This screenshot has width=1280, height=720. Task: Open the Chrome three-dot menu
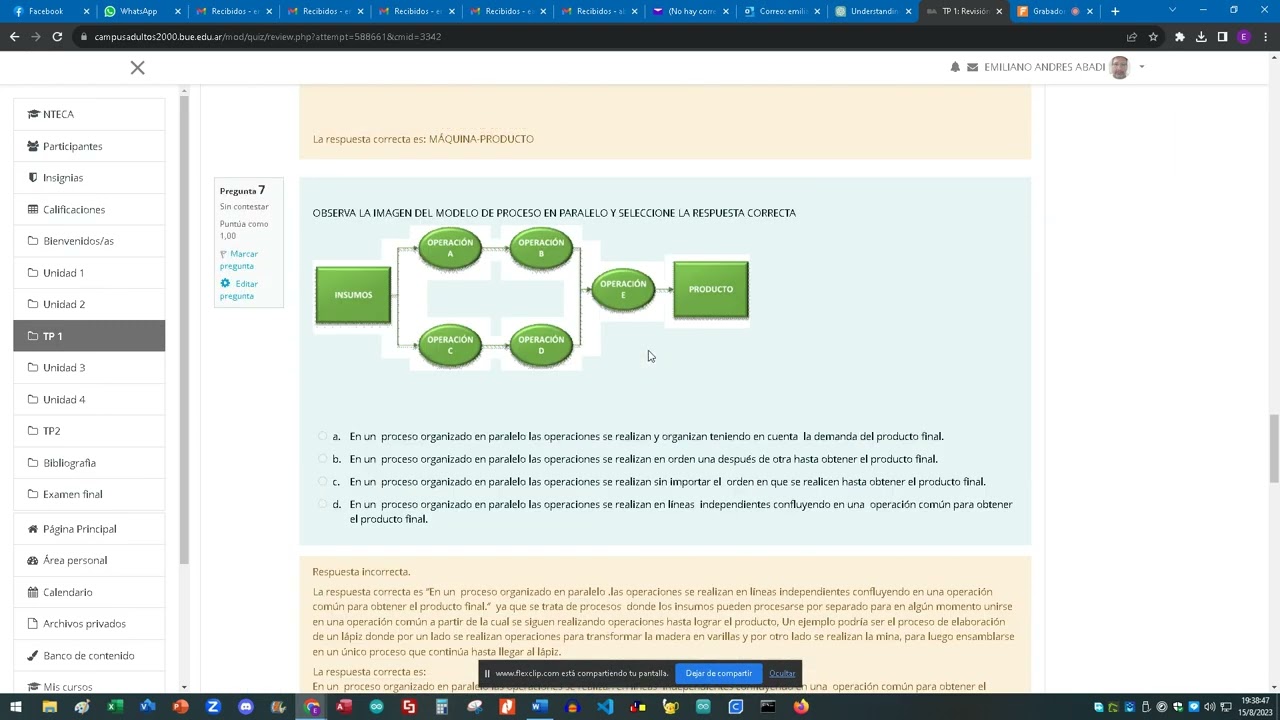pos(1265,37)
